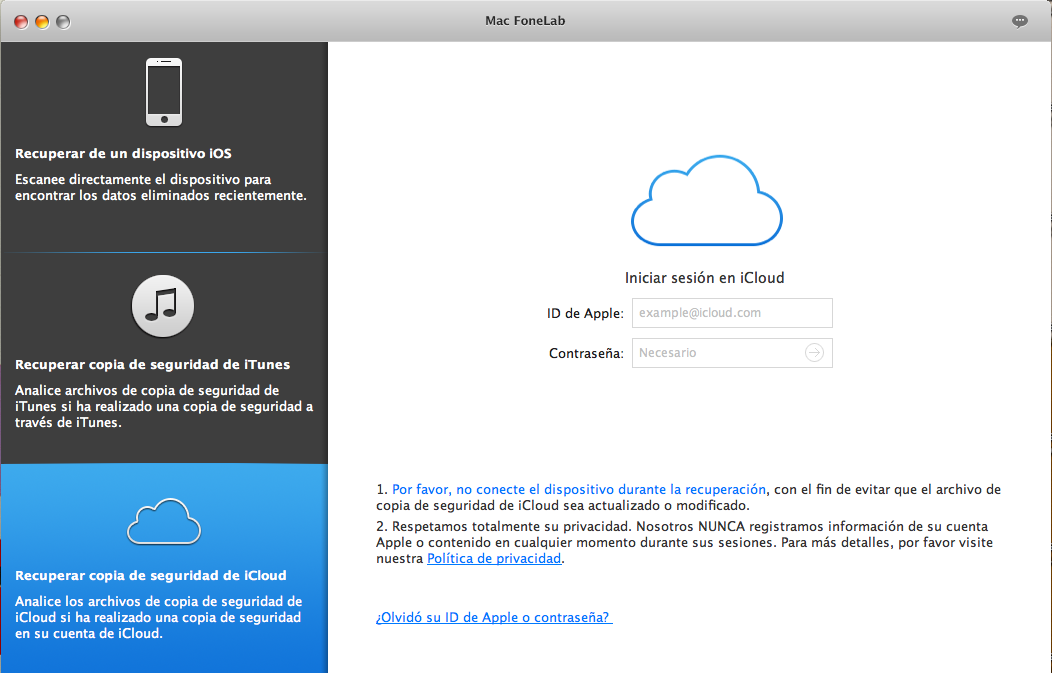Open the Política de privacidad link
The height and width of the screenshot is (673, 1052).
point(494,558)
